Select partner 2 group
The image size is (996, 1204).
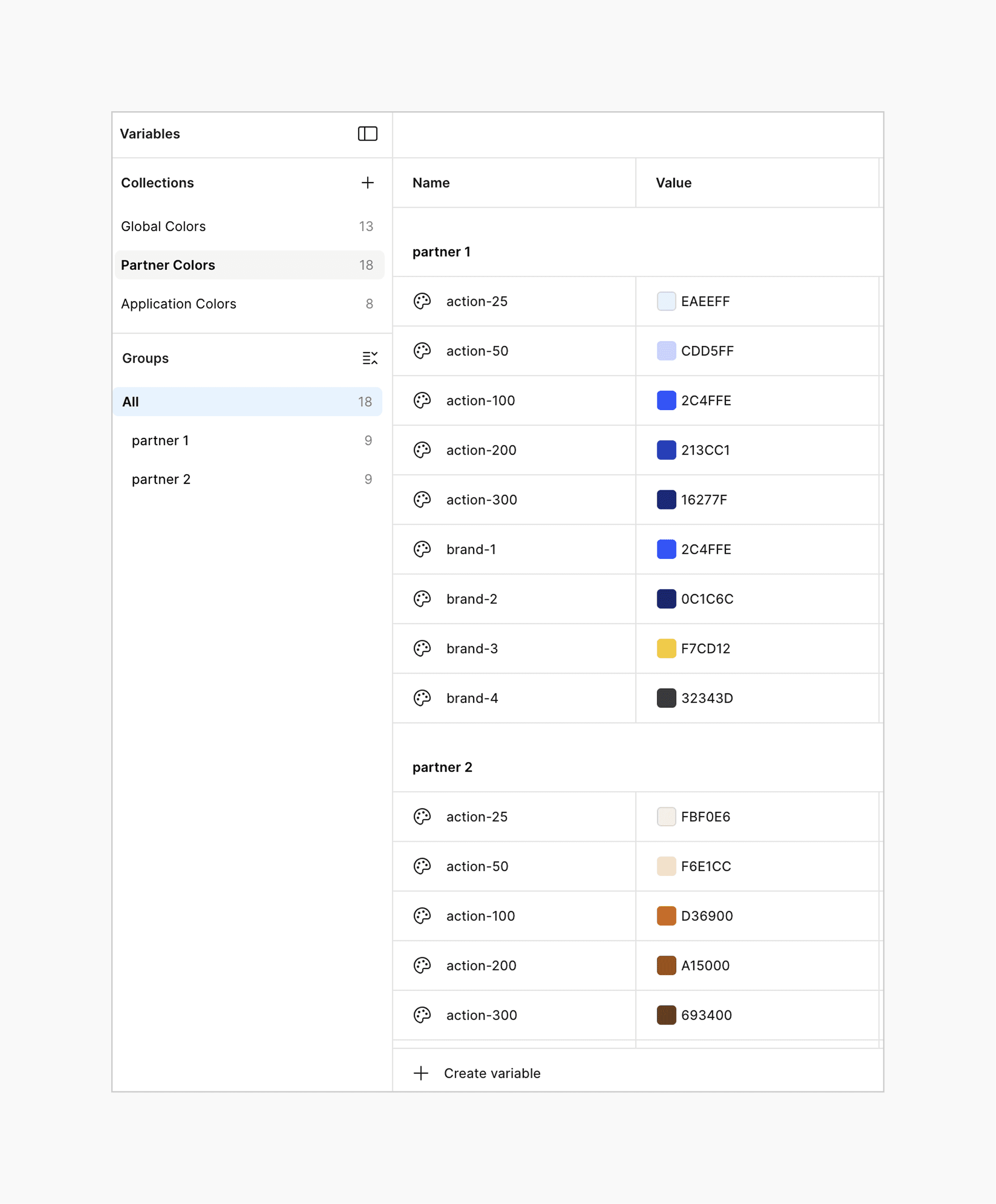point(161,479)
